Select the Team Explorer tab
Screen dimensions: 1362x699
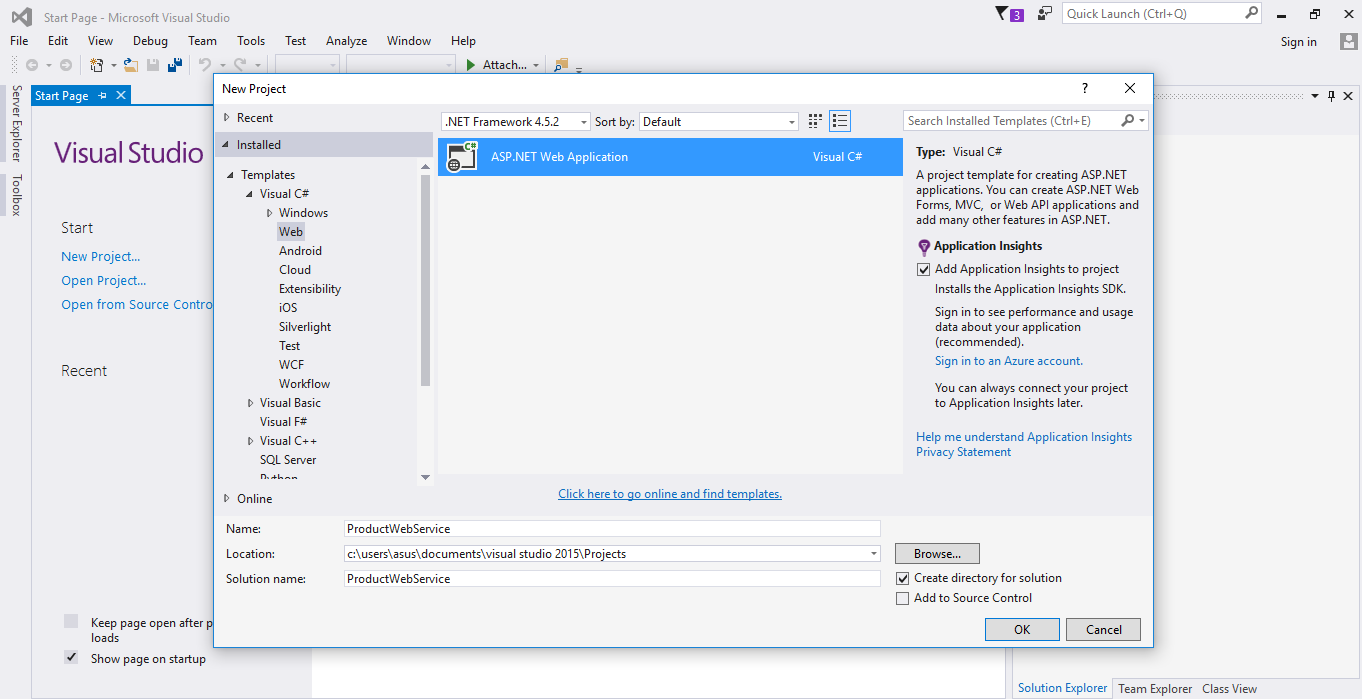1154,688
